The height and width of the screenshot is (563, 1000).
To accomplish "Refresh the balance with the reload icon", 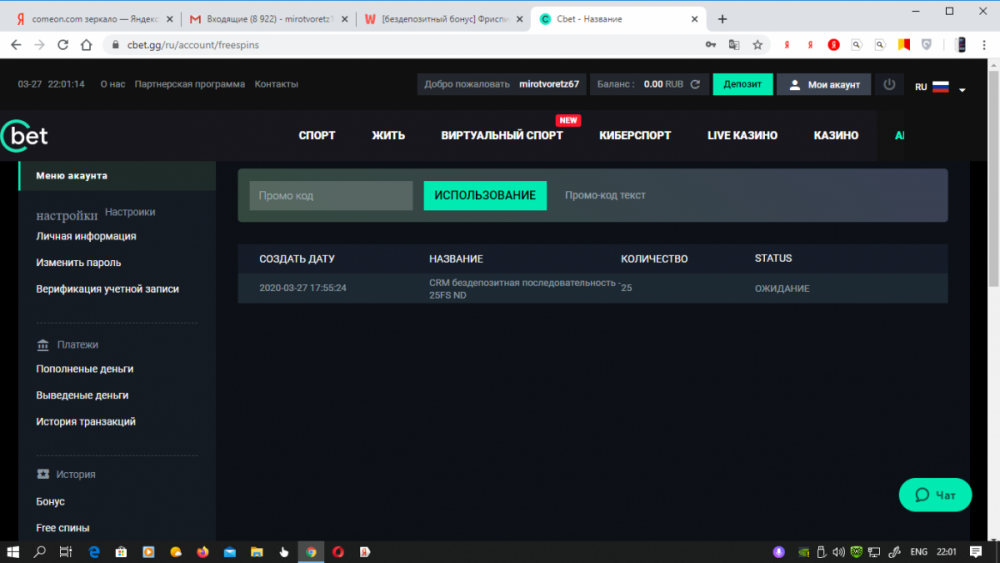I will click(696, 85).
